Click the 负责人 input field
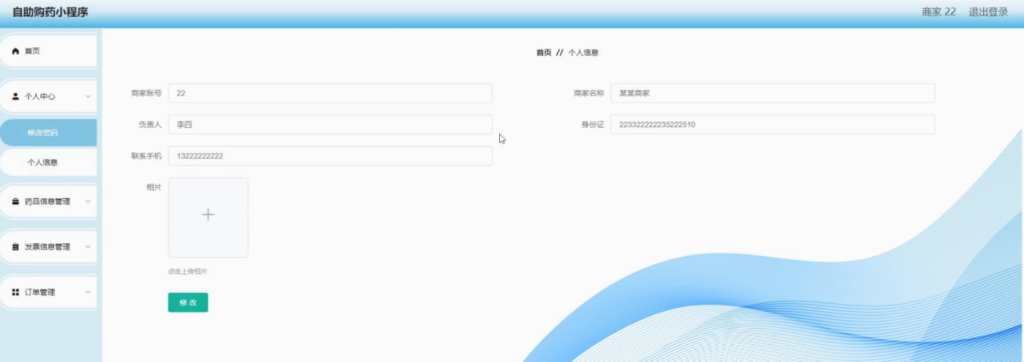The height and width of the screenshot is (362, 1024). (330, 125)
